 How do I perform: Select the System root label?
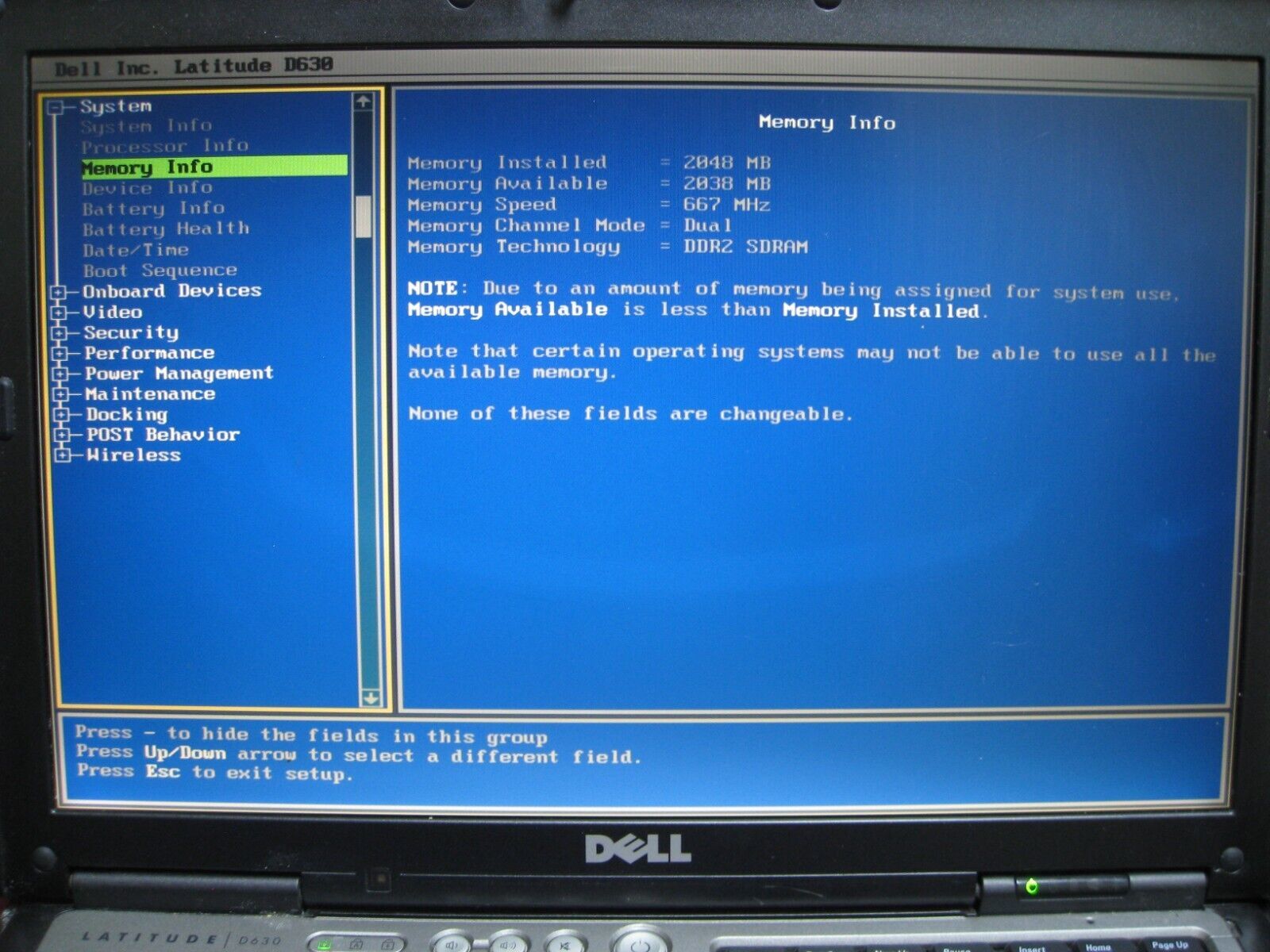point(115,106)
